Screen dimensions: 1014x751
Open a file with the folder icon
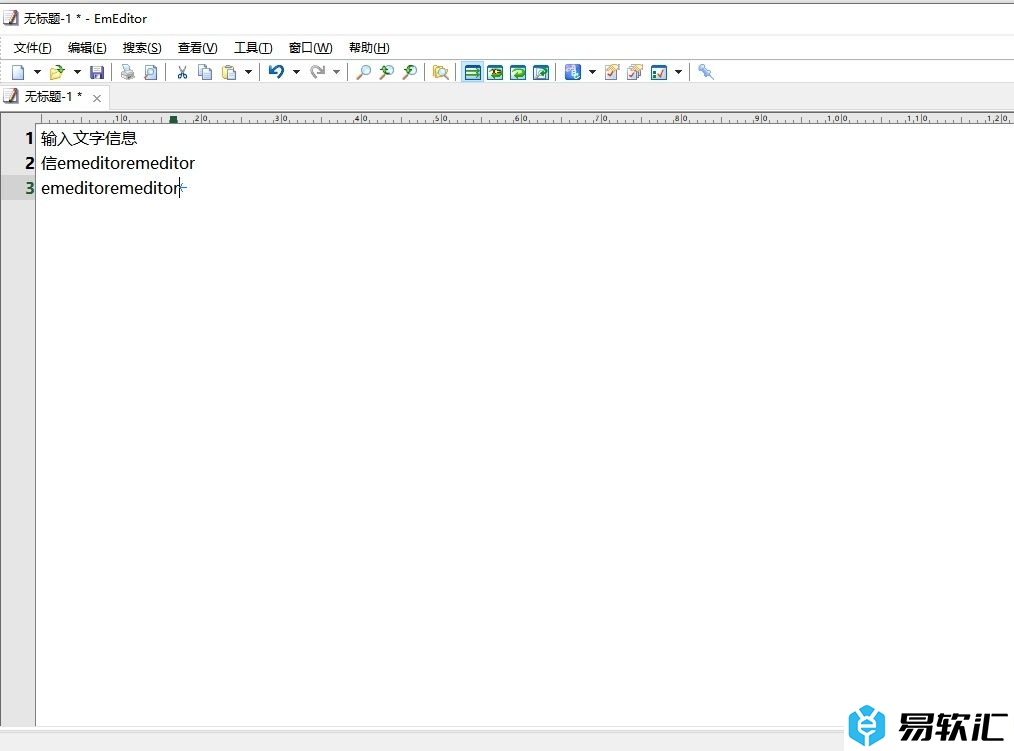click(58, 72)
